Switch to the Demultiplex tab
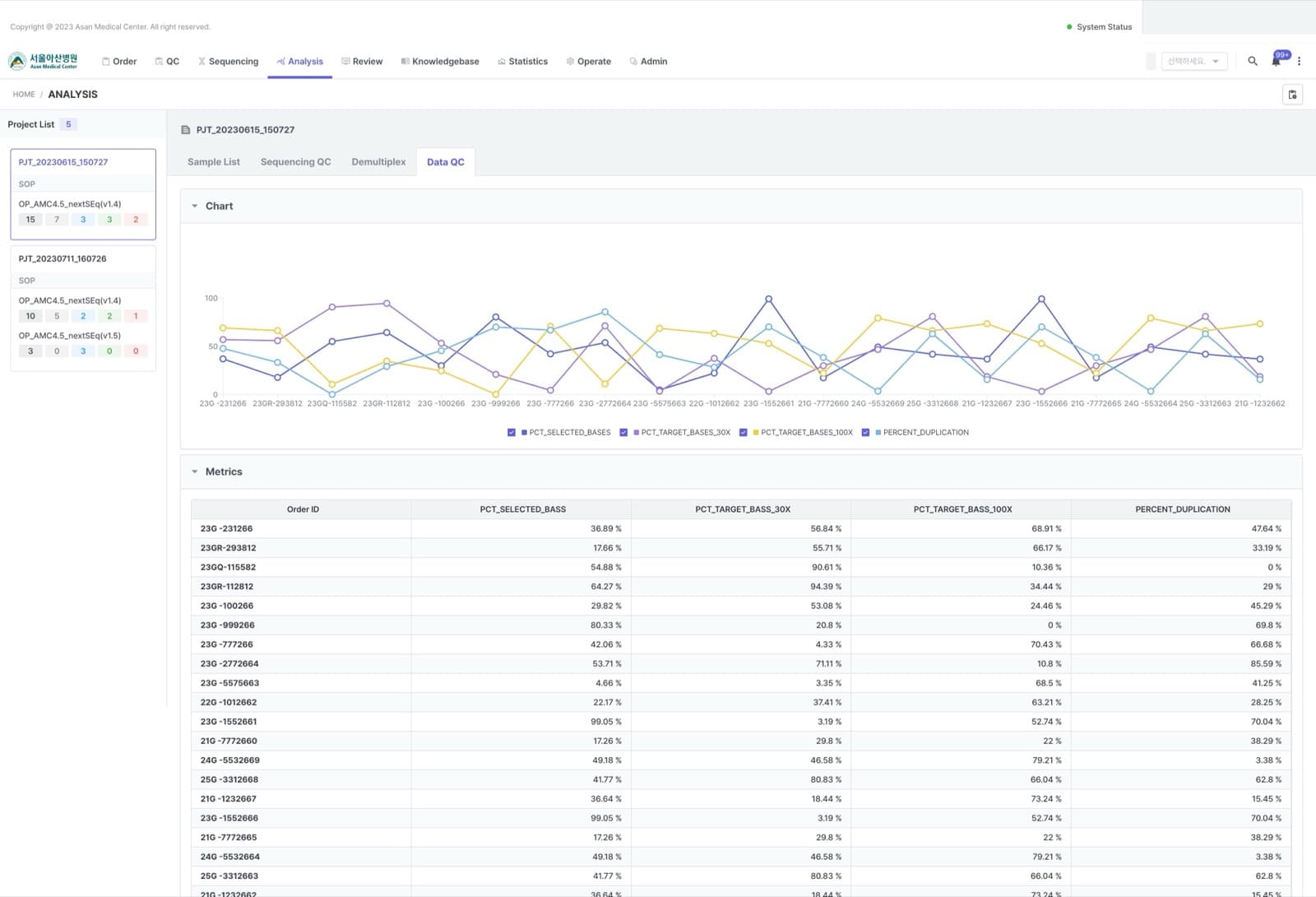Image resolution: width=1316 pixels, height=897 pixels. point(378,162)
